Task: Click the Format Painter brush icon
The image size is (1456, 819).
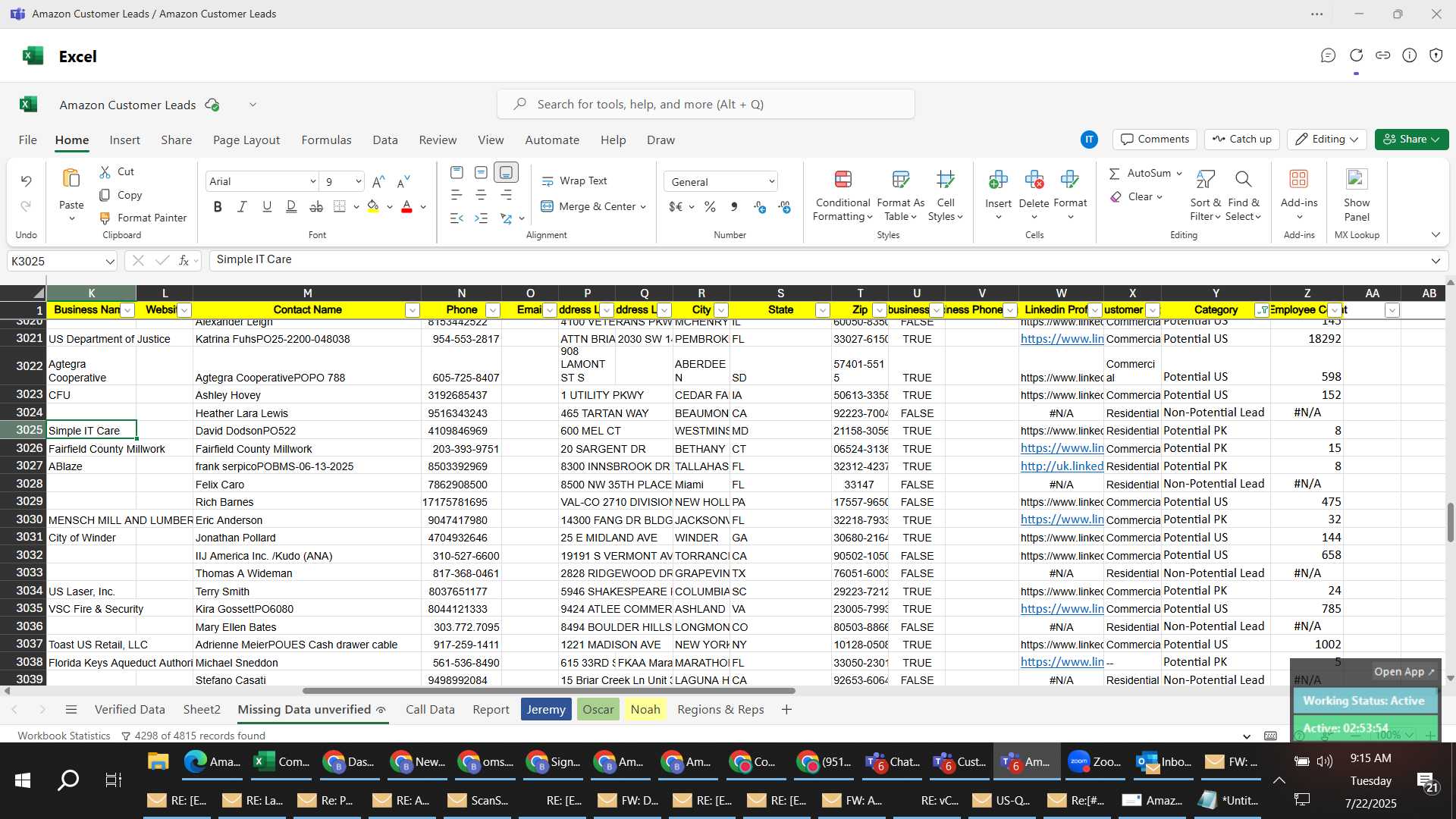Action: 105,218
